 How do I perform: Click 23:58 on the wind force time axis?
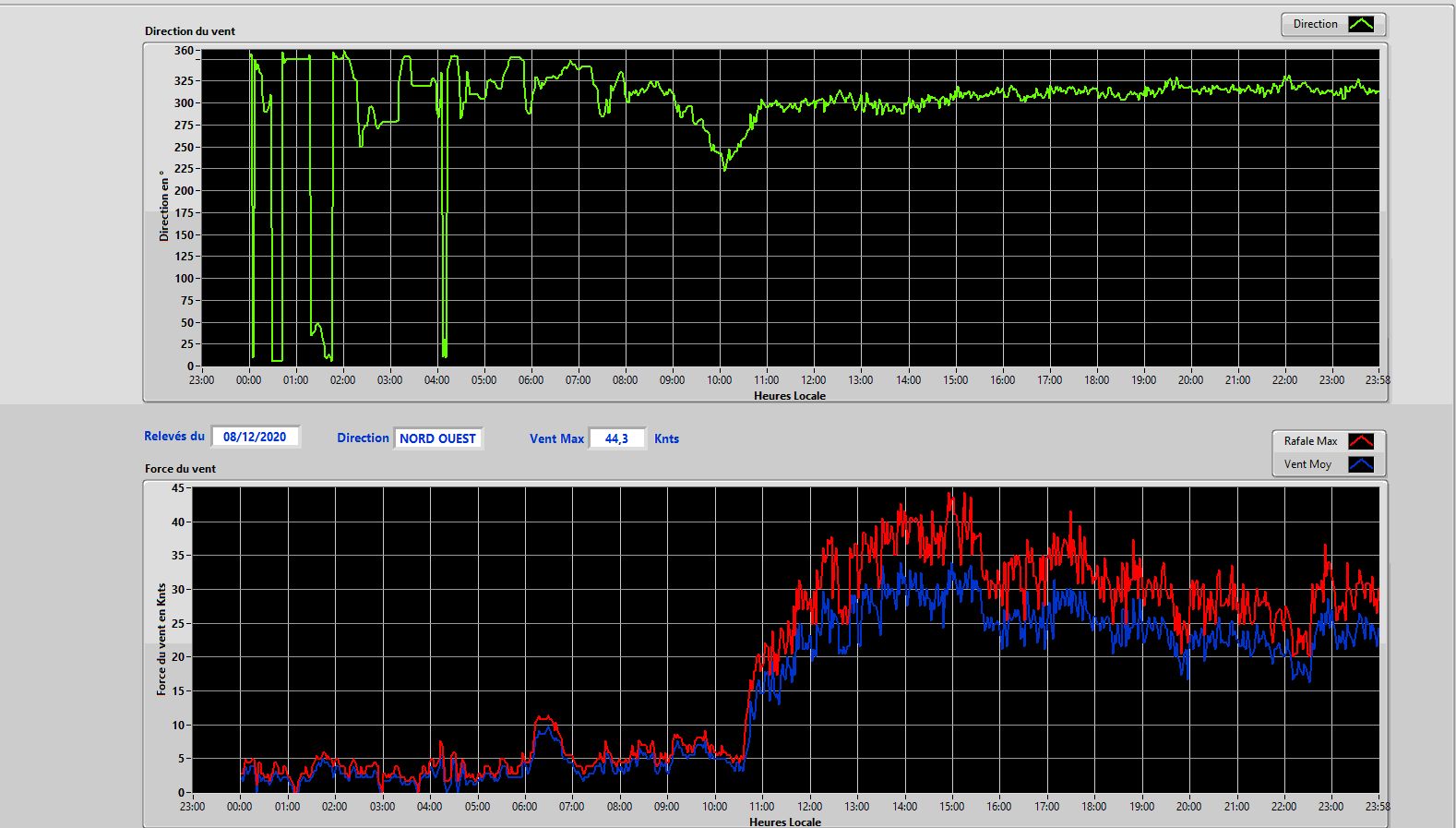point(1378,807)
